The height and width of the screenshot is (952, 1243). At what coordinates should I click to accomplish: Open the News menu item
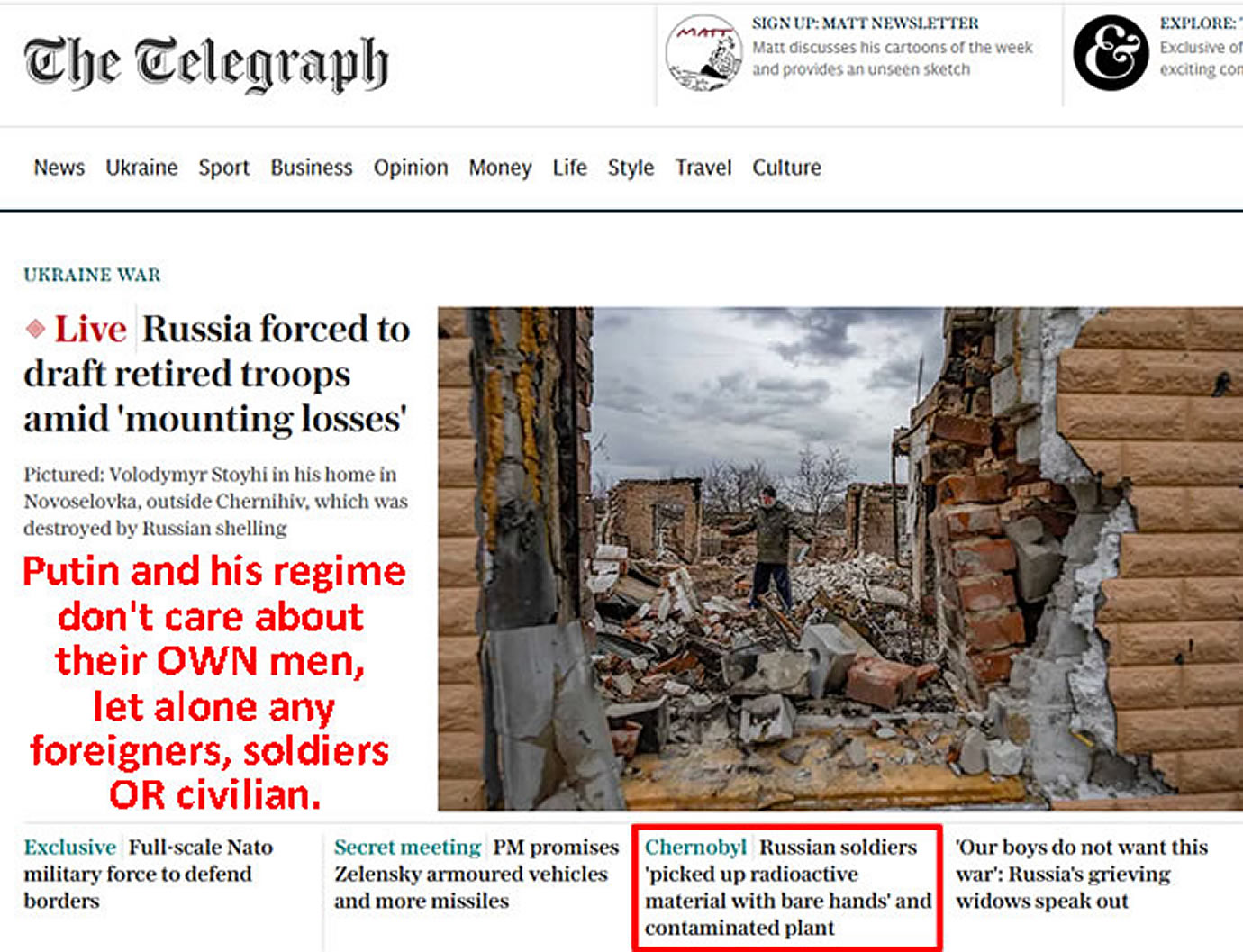pos(59,168)
